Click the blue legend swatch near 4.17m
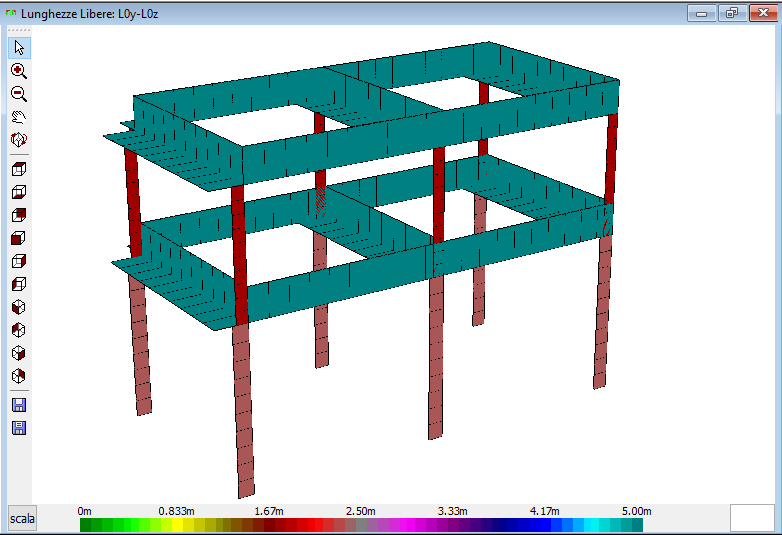 click(x=545, y=525)
